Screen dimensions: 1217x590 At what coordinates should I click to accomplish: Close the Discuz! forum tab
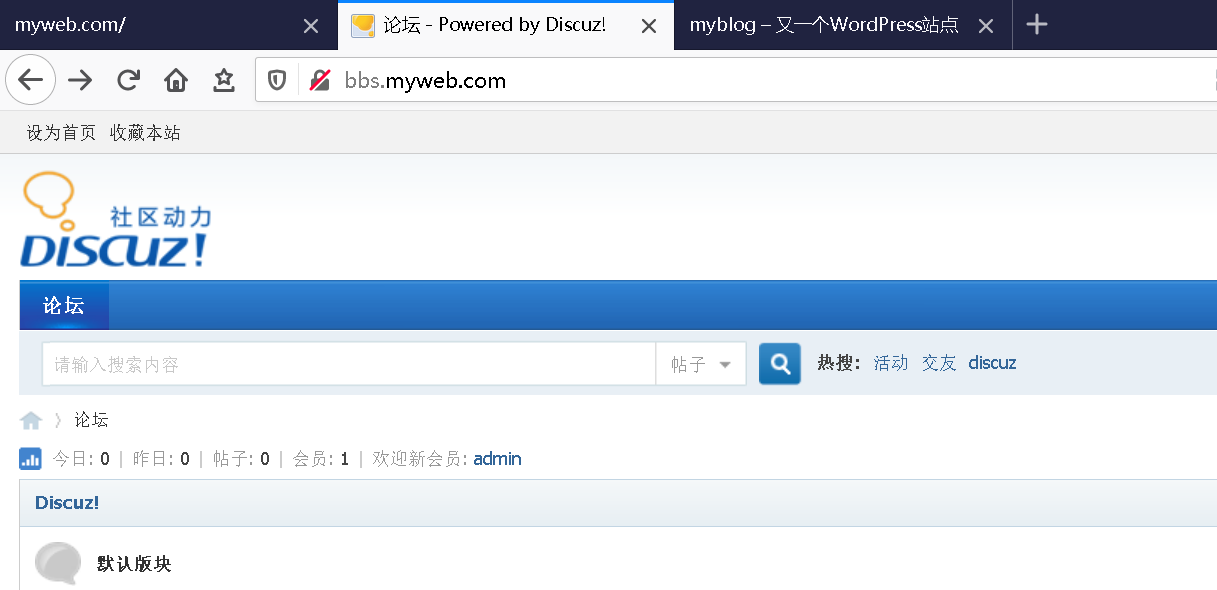649,26
